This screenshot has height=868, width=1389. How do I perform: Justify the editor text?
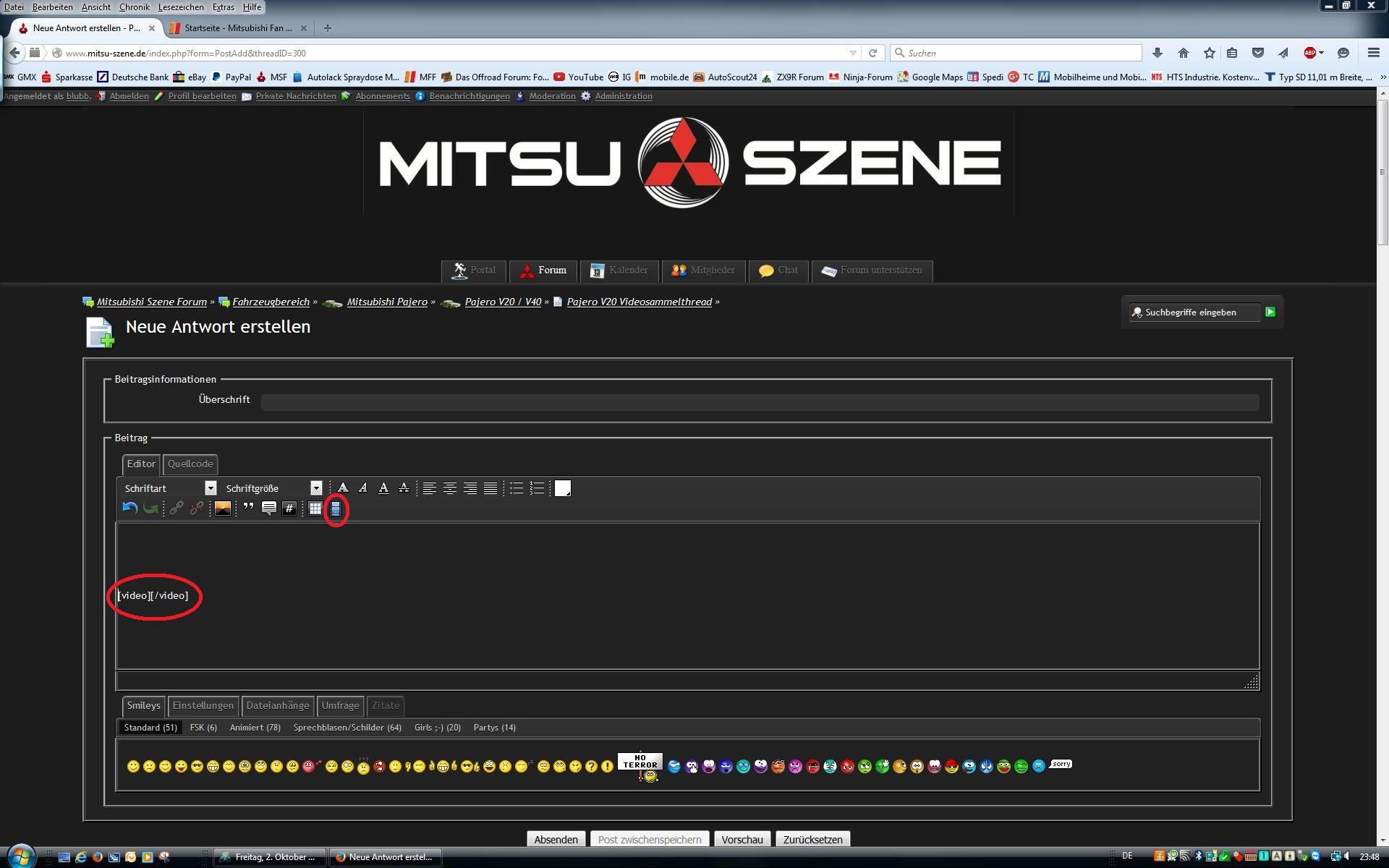(490, 488)
